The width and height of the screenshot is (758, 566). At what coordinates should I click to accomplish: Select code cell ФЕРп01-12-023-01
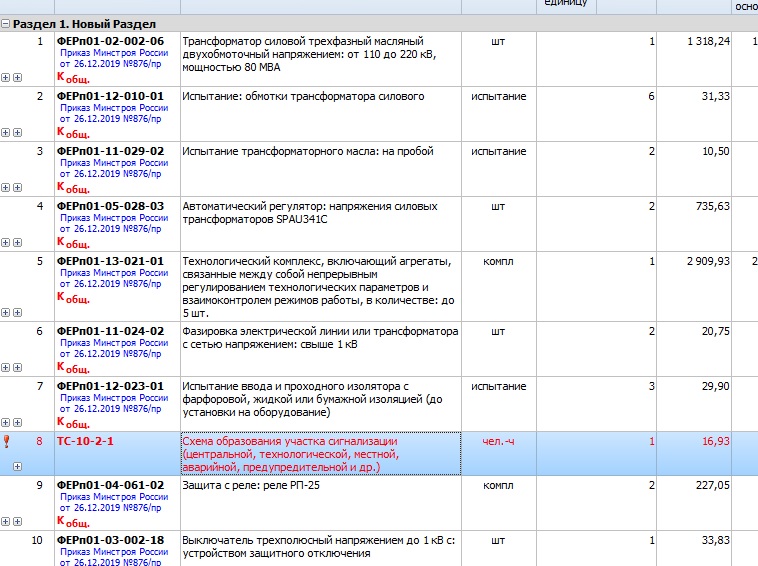pos(110,387)
